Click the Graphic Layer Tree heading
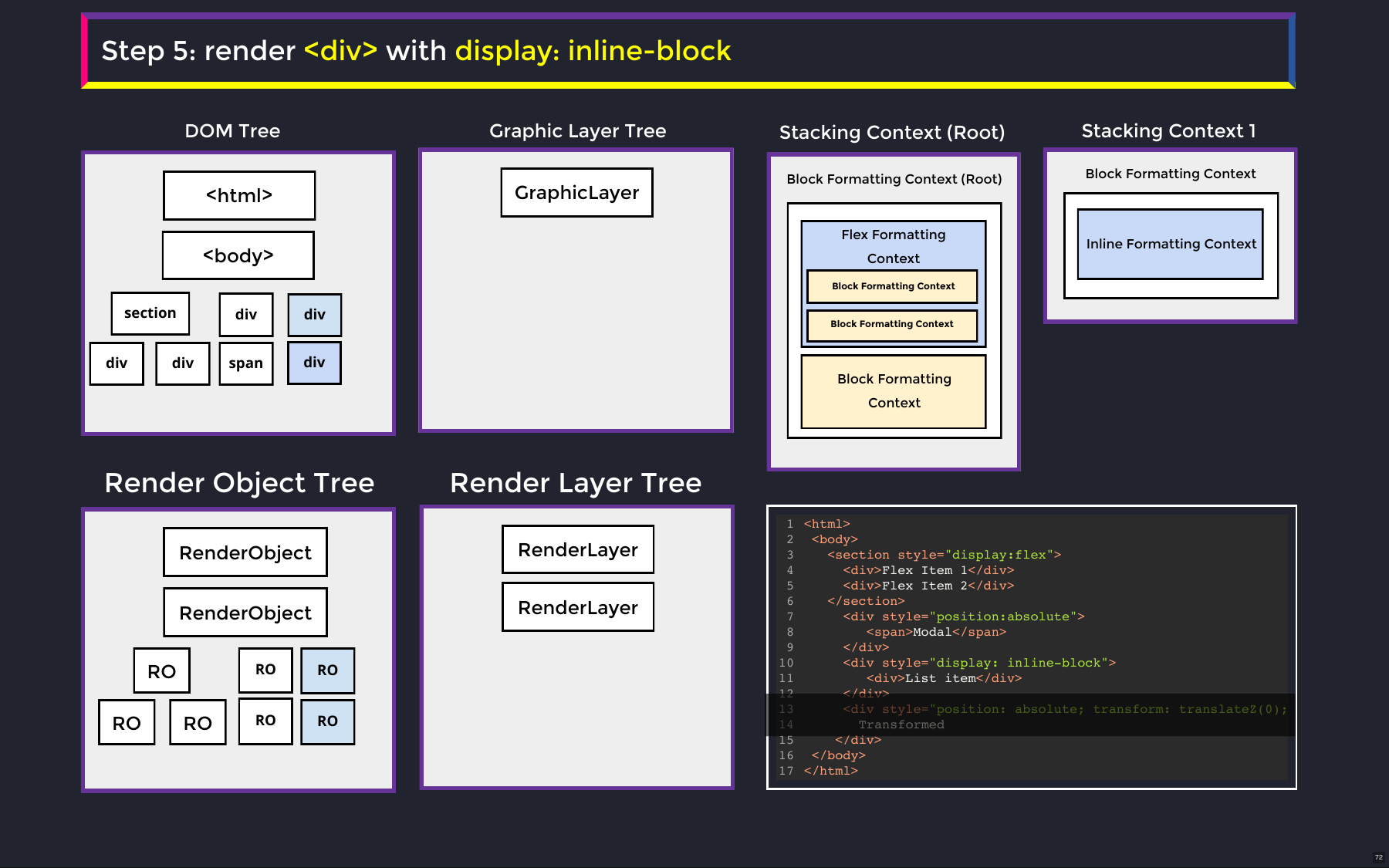This screenshot has width=1389, height=868. [577, 130]
